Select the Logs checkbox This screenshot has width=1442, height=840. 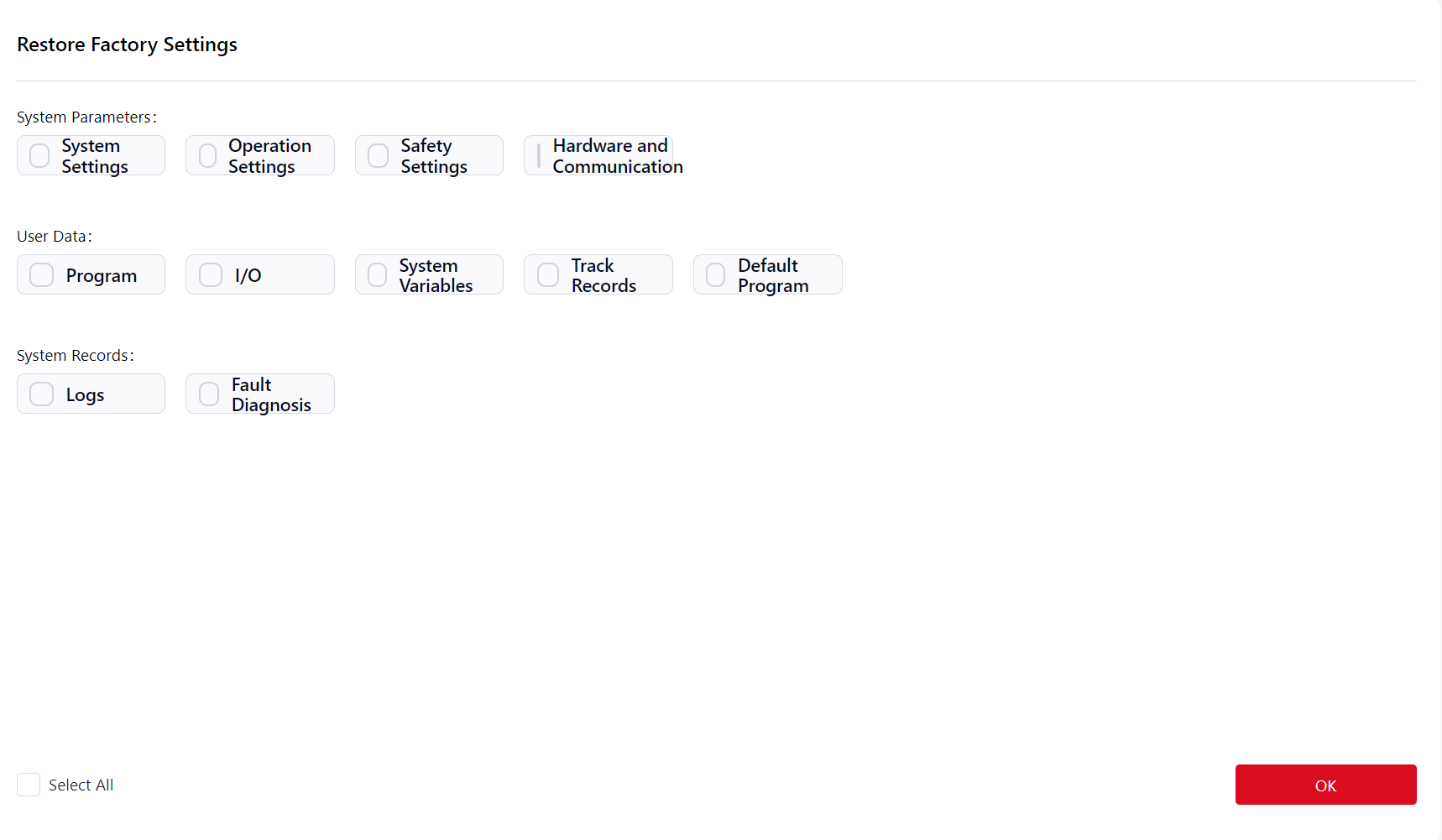click(41, 394)
